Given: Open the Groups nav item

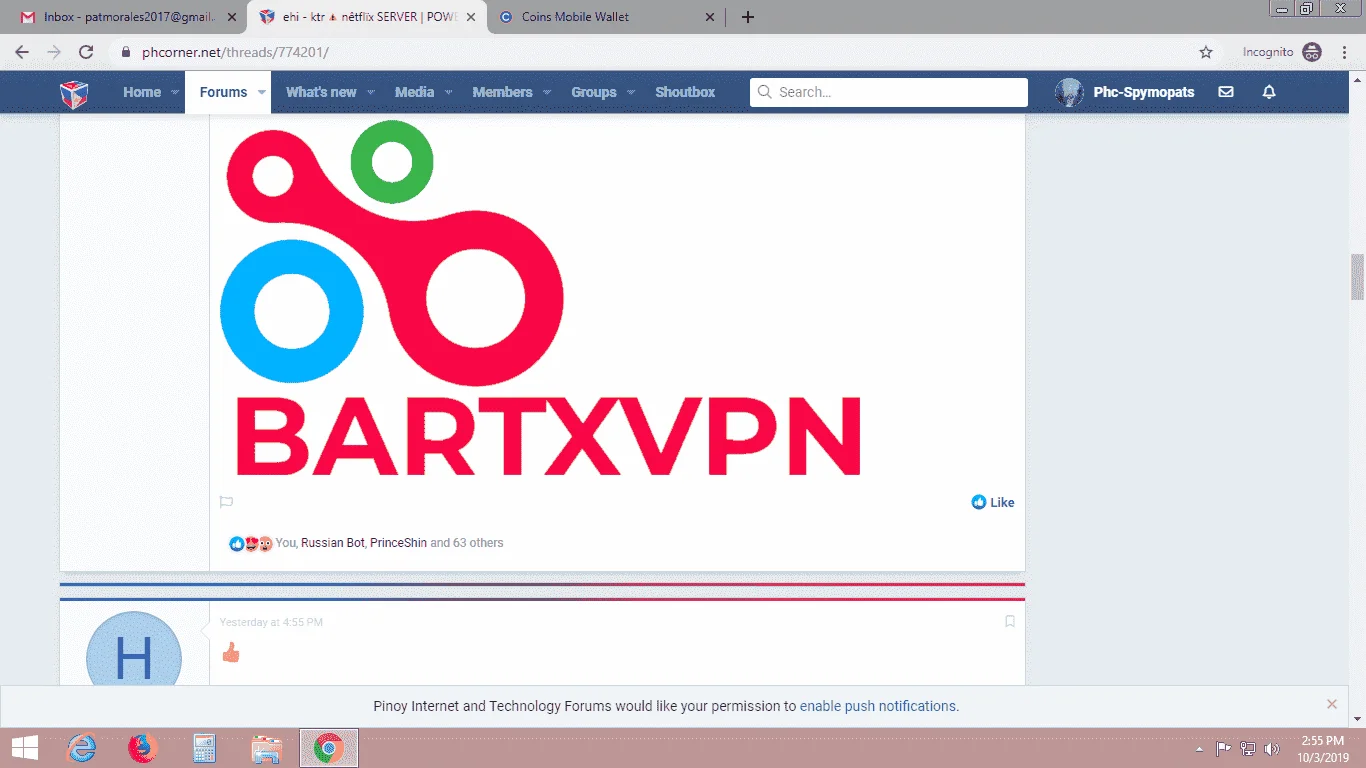Looking at the screenshot, I should pyautogui.click(x=594, y=92).
